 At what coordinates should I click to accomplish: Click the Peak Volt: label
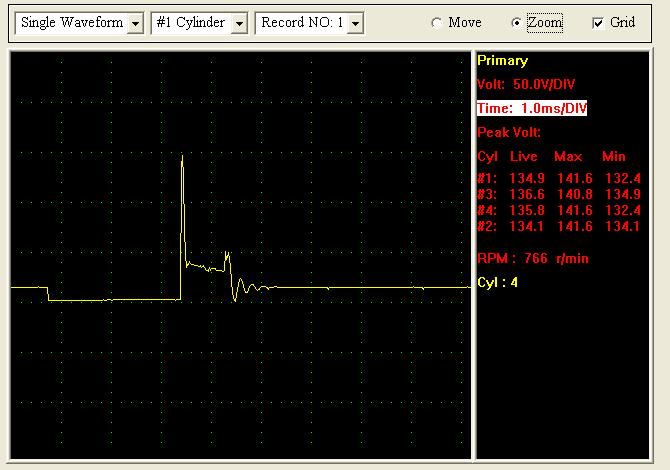509,132
